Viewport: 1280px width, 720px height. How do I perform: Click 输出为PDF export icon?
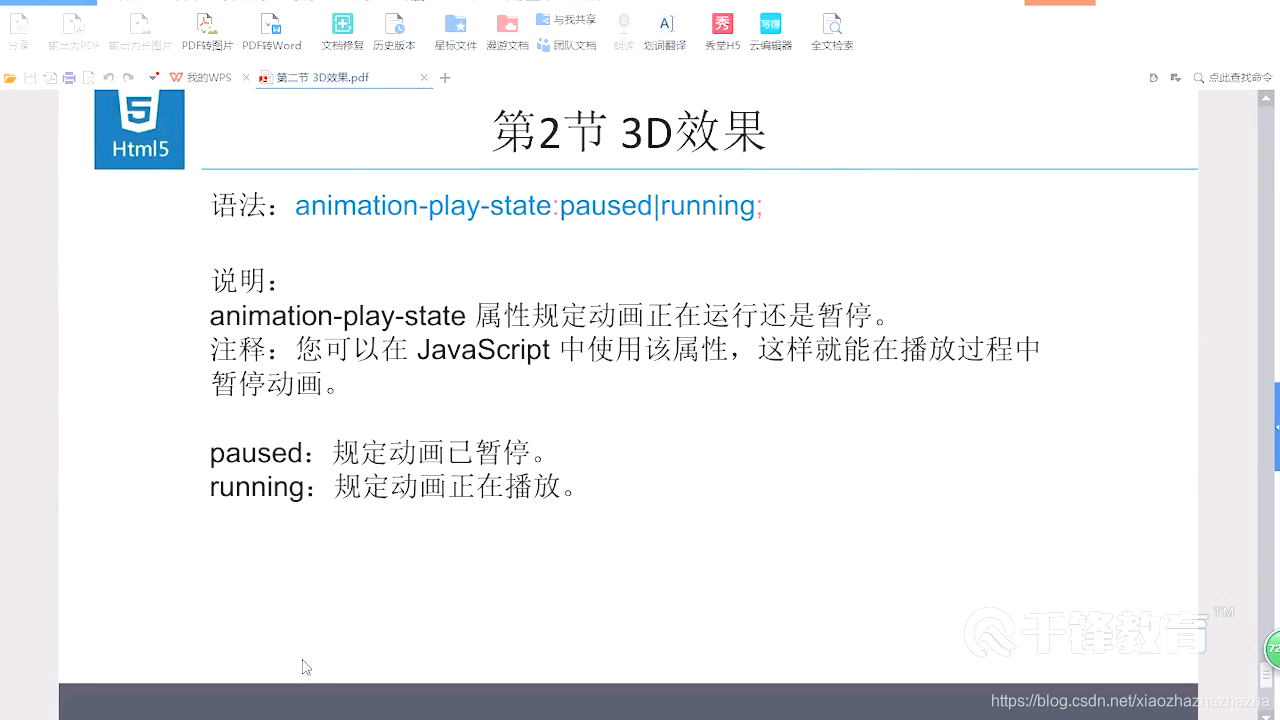(x=74, y=31)
